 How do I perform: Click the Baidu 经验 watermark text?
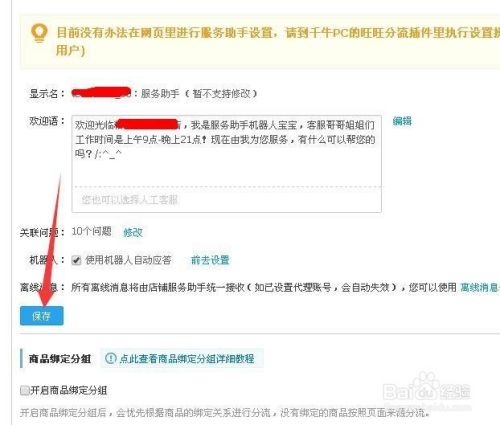point(427,392)
